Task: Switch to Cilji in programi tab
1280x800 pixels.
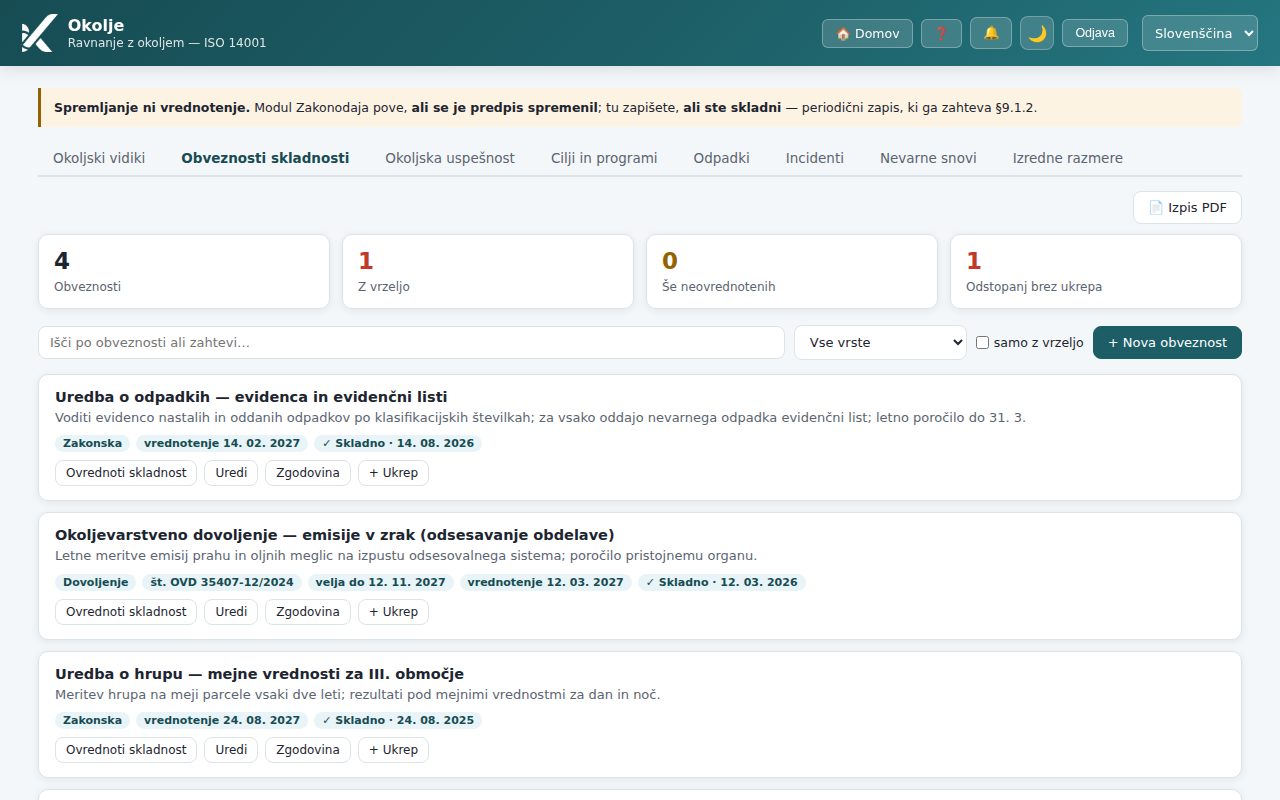Action: click(x=604, y=158)
